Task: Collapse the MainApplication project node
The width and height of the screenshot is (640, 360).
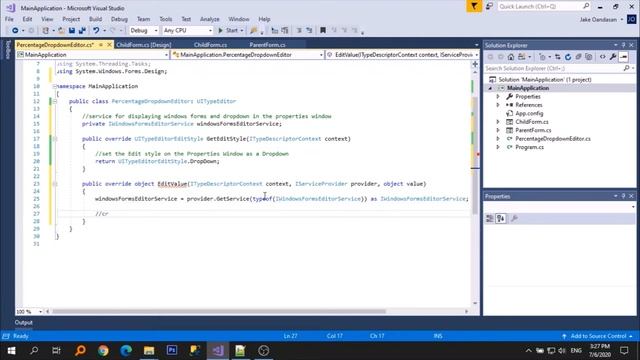Action: [x=491, y=88]
